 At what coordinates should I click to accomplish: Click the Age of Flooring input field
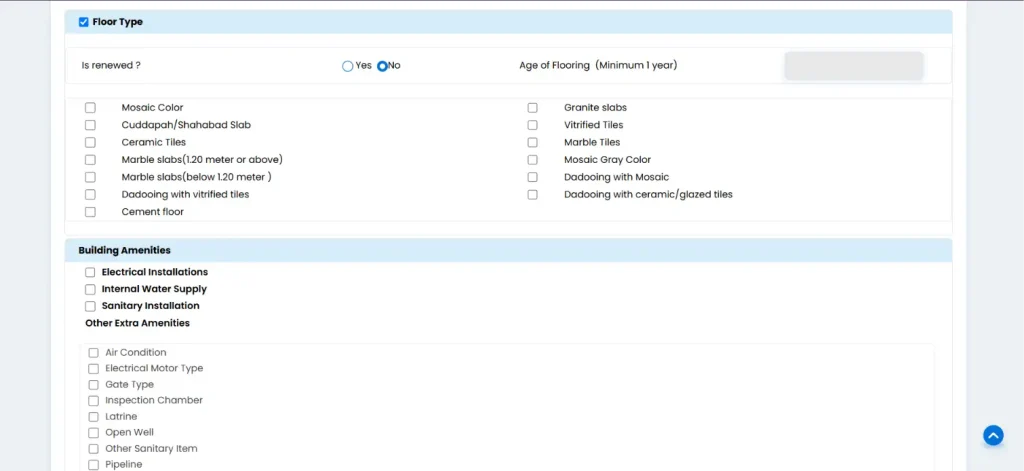[x=854, y=66]
